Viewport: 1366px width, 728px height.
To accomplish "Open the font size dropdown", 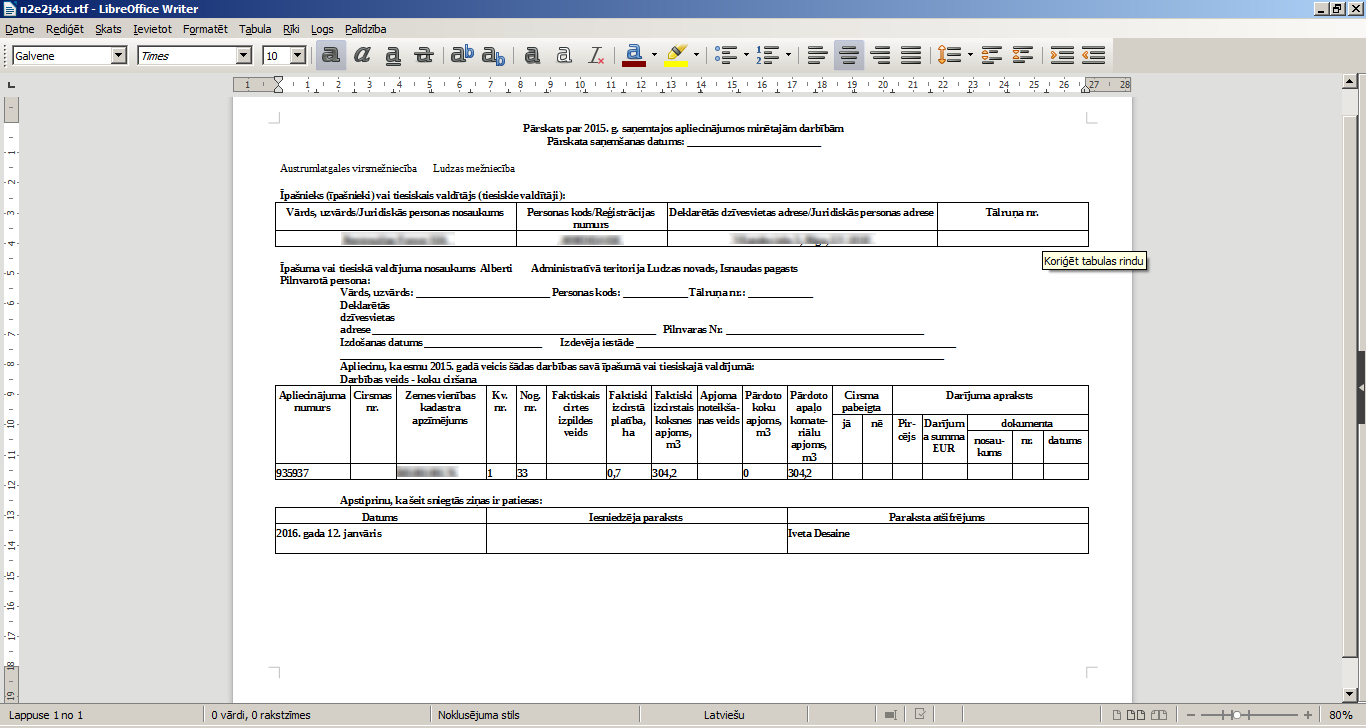I will (x=297, y=55).
